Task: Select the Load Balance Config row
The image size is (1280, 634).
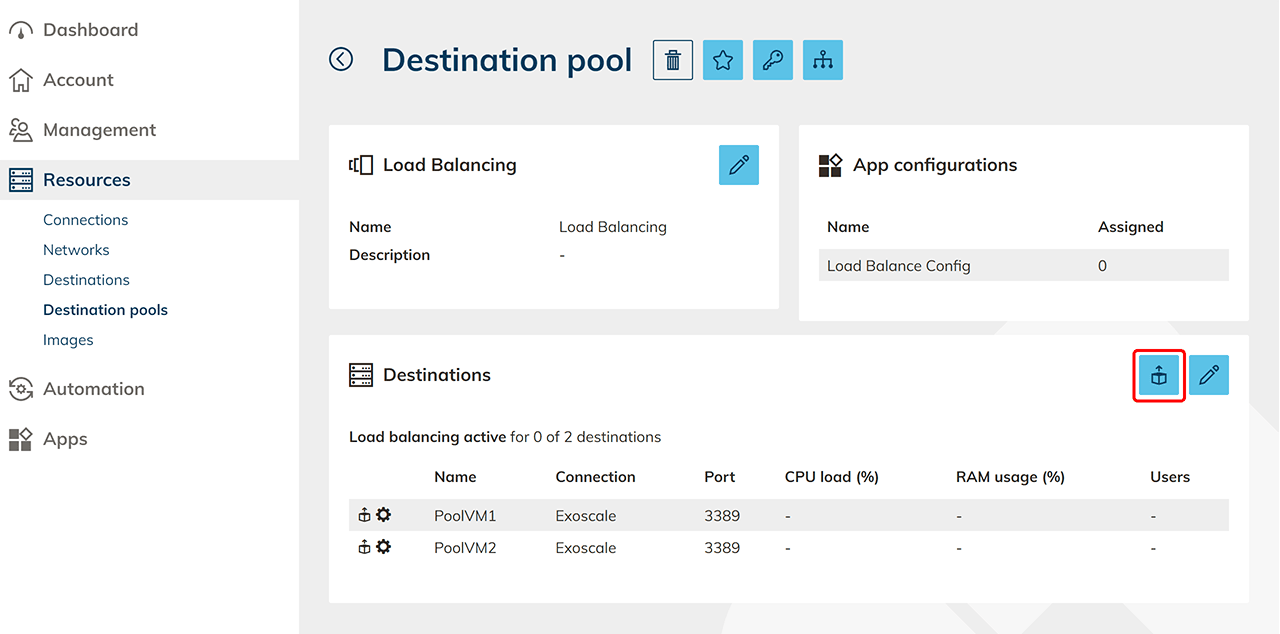Action: coord(1023,266)
